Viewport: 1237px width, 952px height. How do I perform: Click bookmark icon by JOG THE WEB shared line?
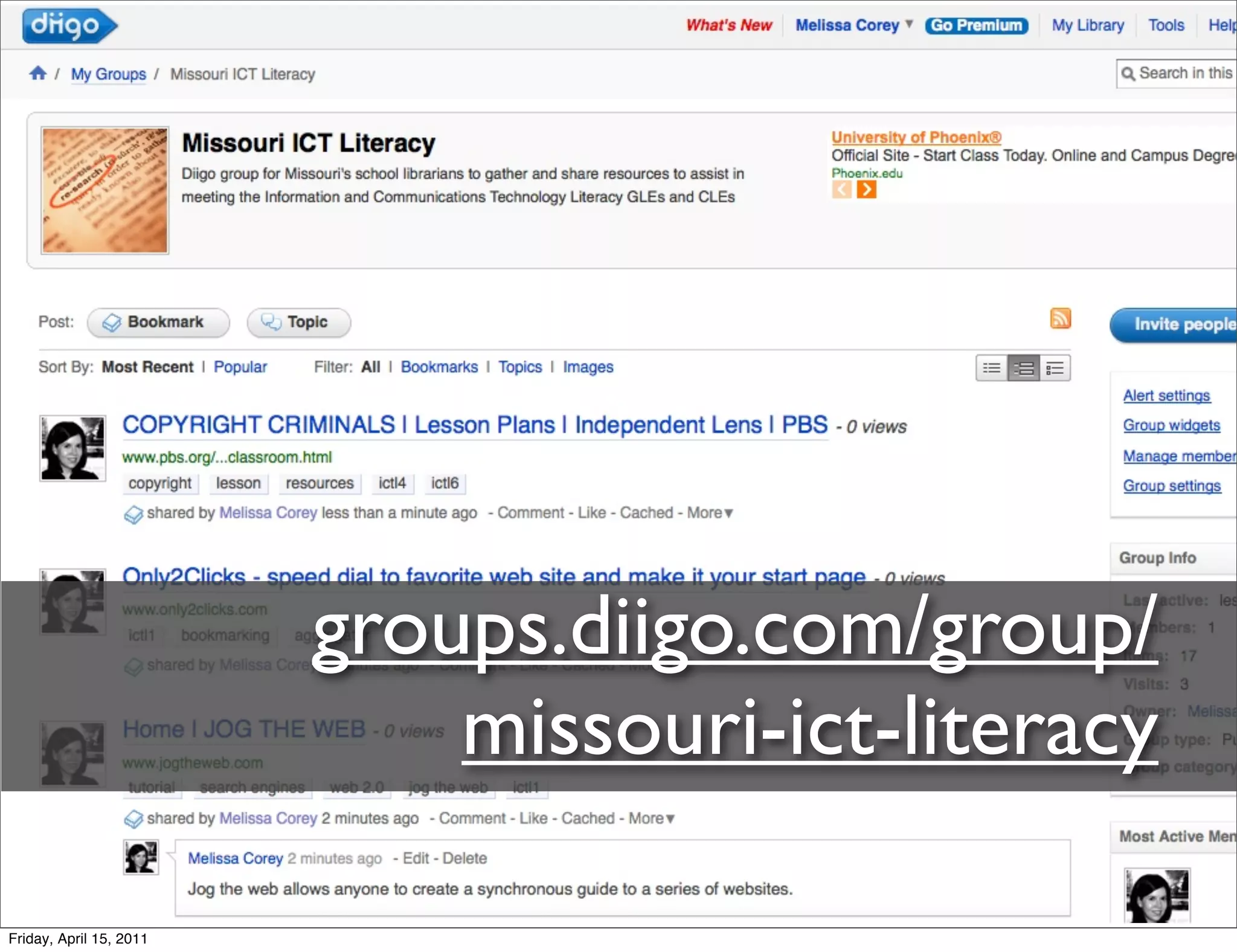133,819
